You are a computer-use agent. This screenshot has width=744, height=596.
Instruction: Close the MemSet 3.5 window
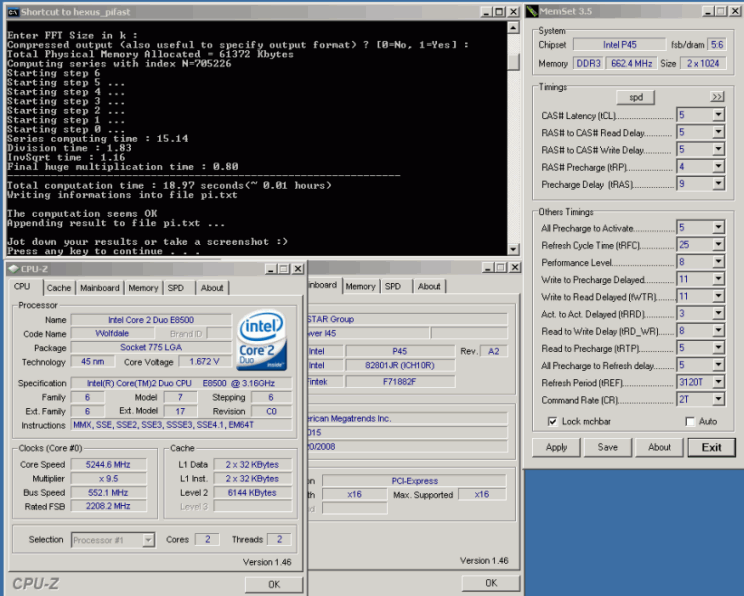coord(735,11)
